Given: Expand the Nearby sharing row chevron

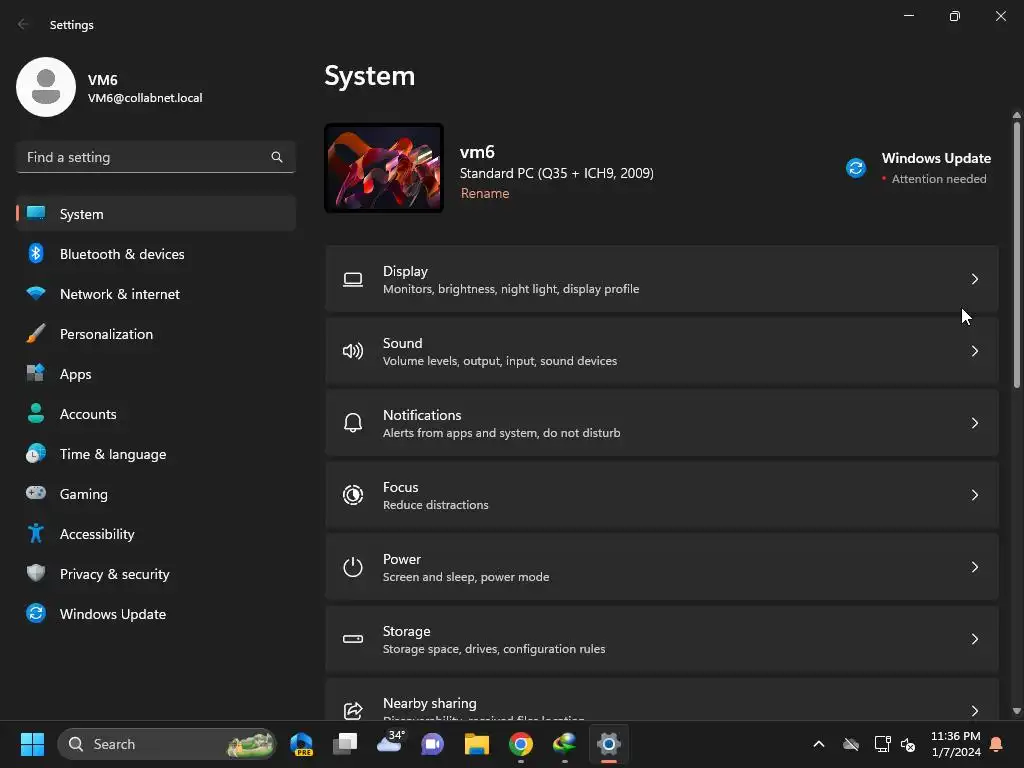Looking at the screenshot, I should (x=974, y=711).
